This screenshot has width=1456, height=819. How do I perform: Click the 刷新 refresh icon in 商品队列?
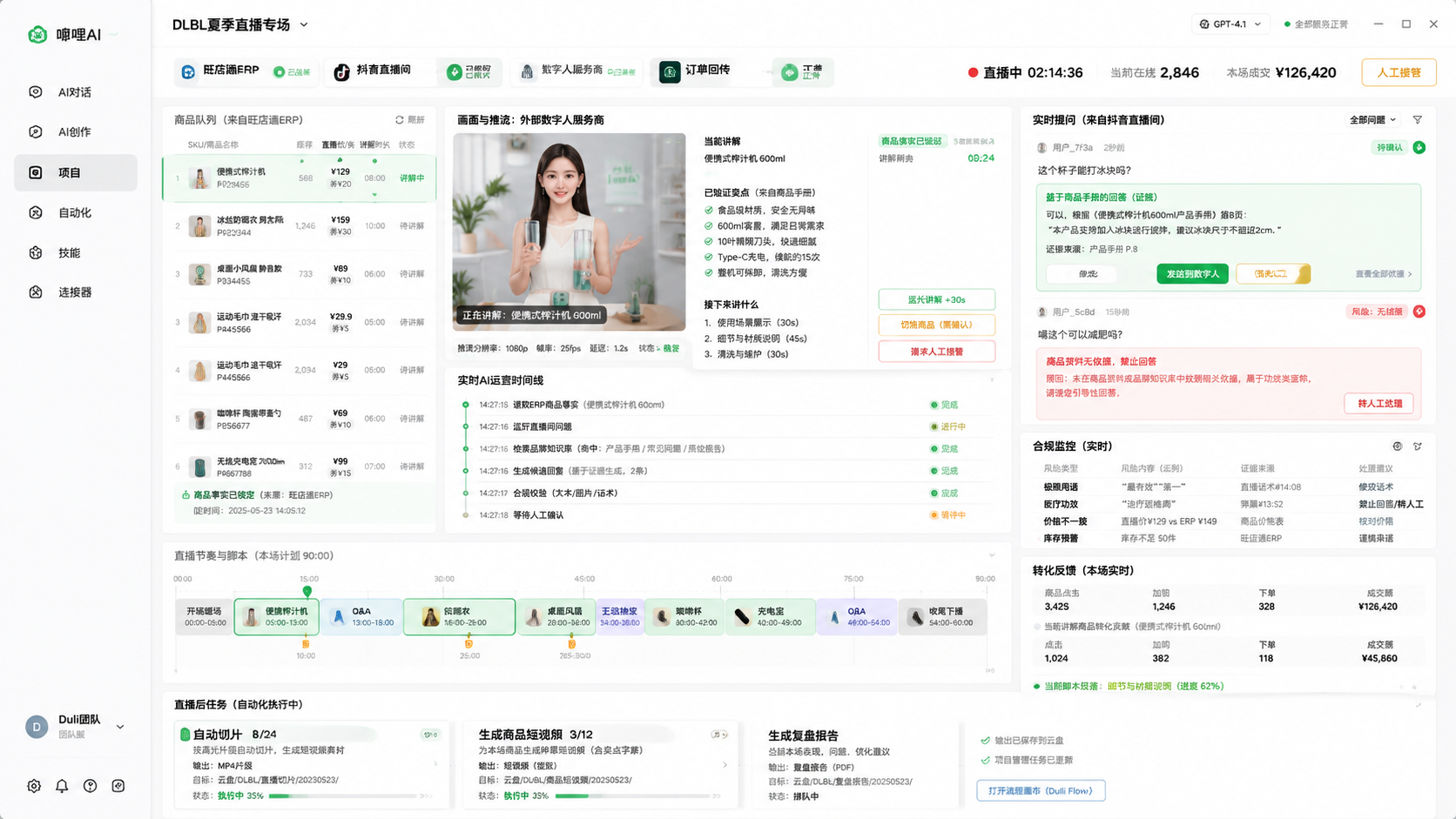point(400,120)
